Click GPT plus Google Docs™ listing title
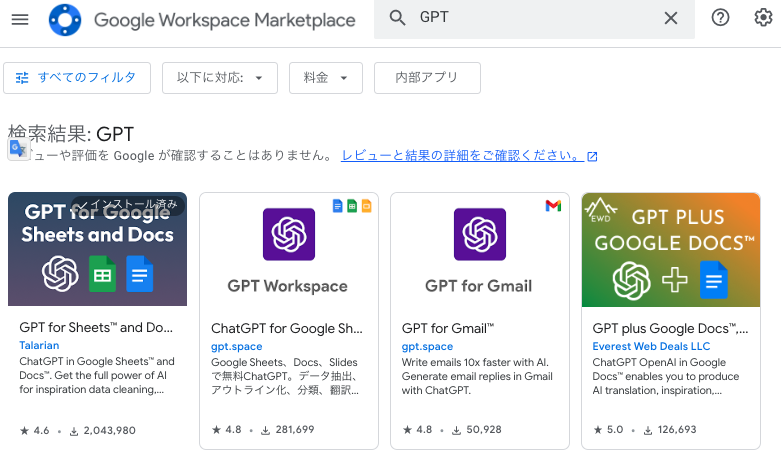The width and height of the screenshot is (781, 455). [670, 328]
